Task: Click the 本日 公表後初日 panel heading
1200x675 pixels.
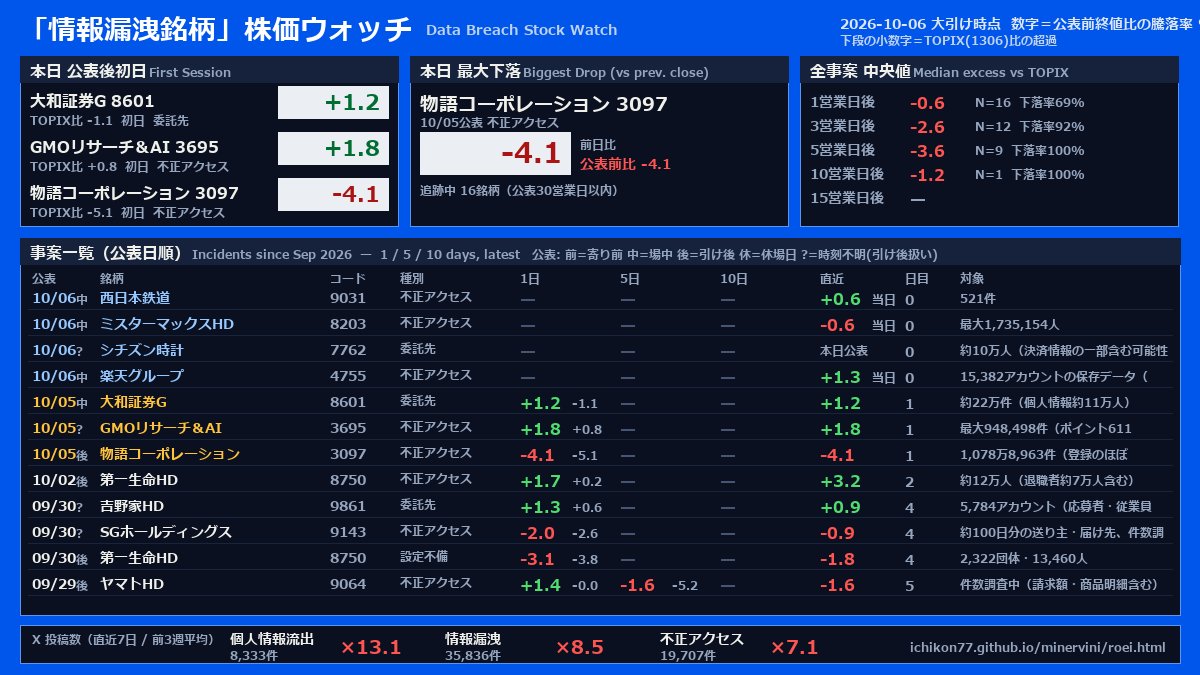Action: point(87,71)
